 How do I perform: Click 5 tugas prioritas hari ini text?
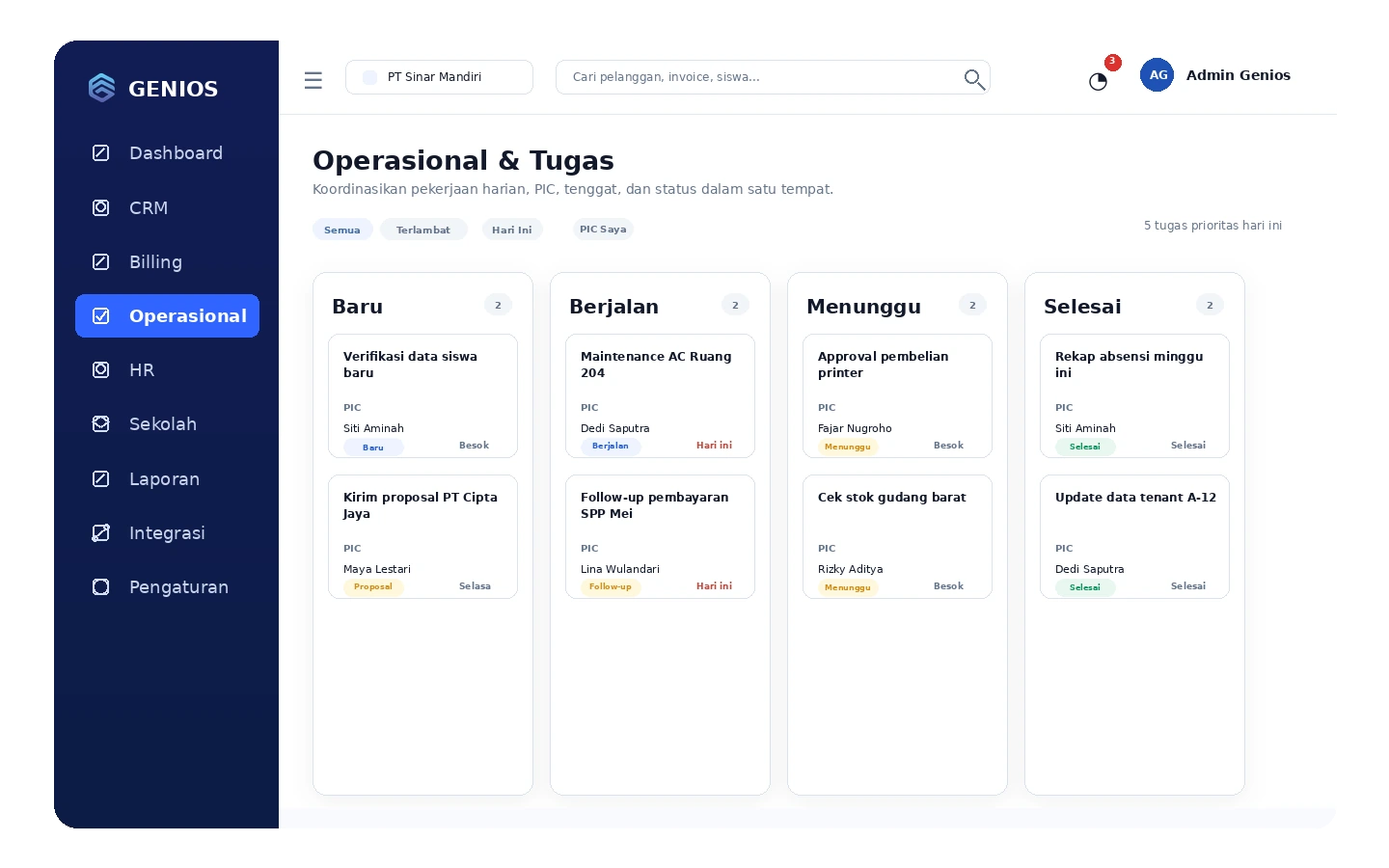click(1212, 226)
